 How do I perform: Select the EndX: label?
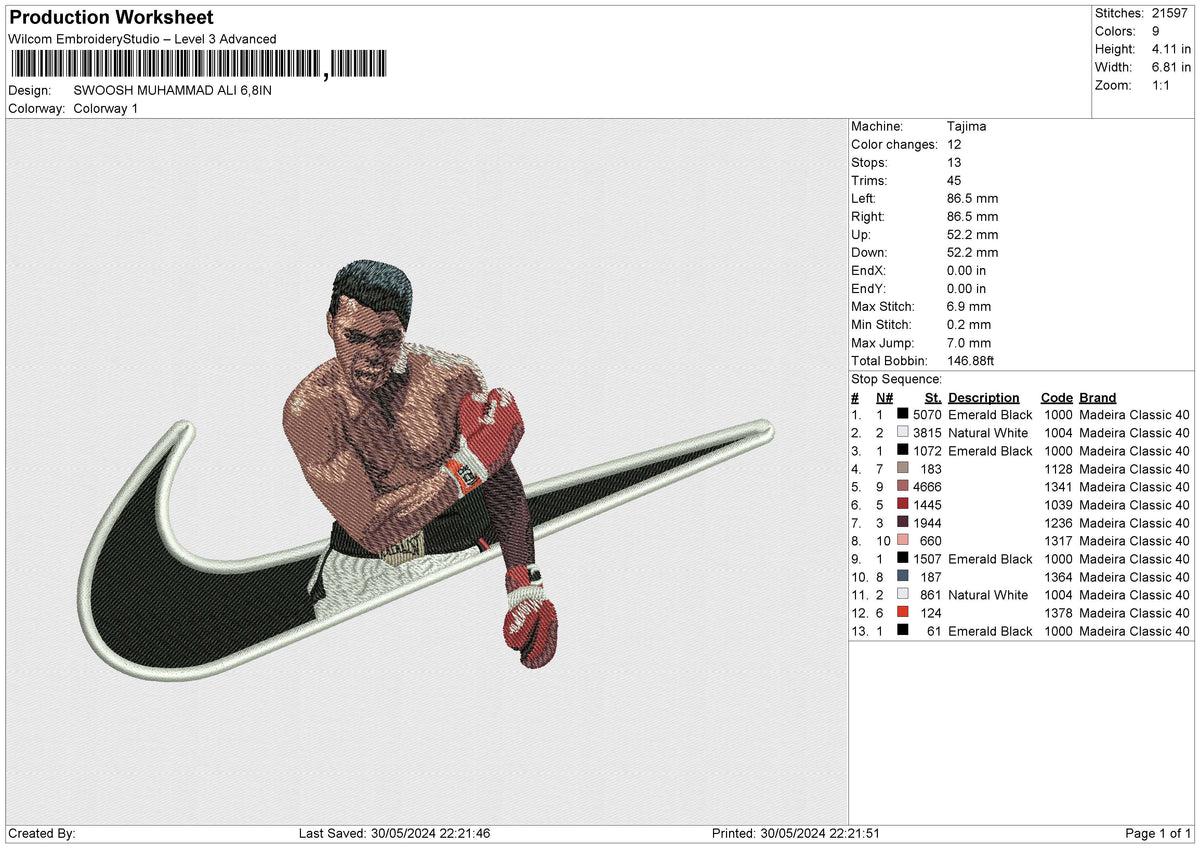pyautogui.click(x=869, y=271)
